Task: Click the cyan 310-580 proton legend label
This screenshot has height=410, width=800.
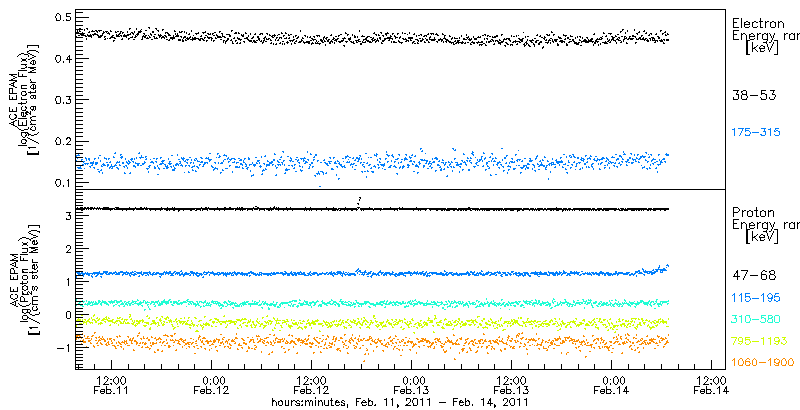Action: coord(756,319)
